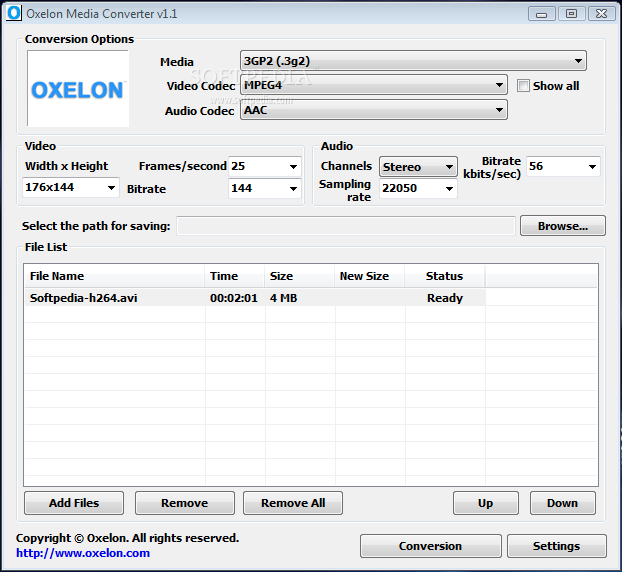
Task: Sort by File Name column header
Action: [x=114, y=276]
